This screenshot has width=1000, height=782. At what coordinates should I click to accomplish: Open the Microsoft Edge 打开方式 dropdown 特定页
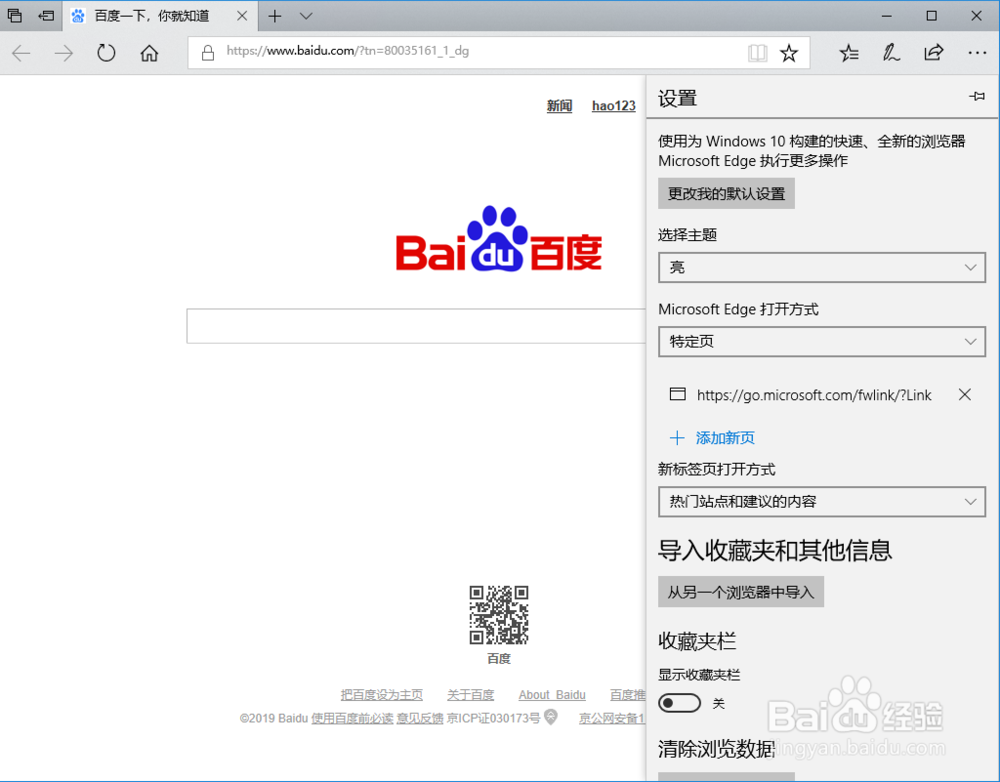(x=821, y=341)
